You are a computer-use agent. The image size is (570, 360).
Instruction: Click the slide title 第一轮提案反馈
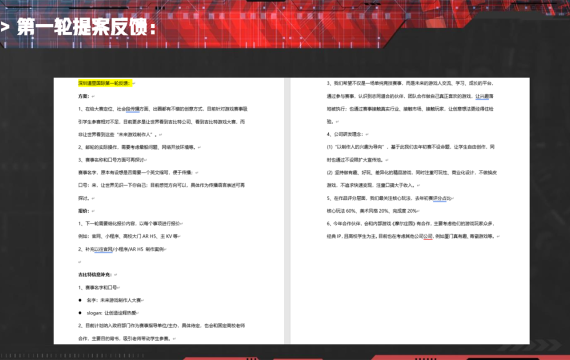pos(86,27)
